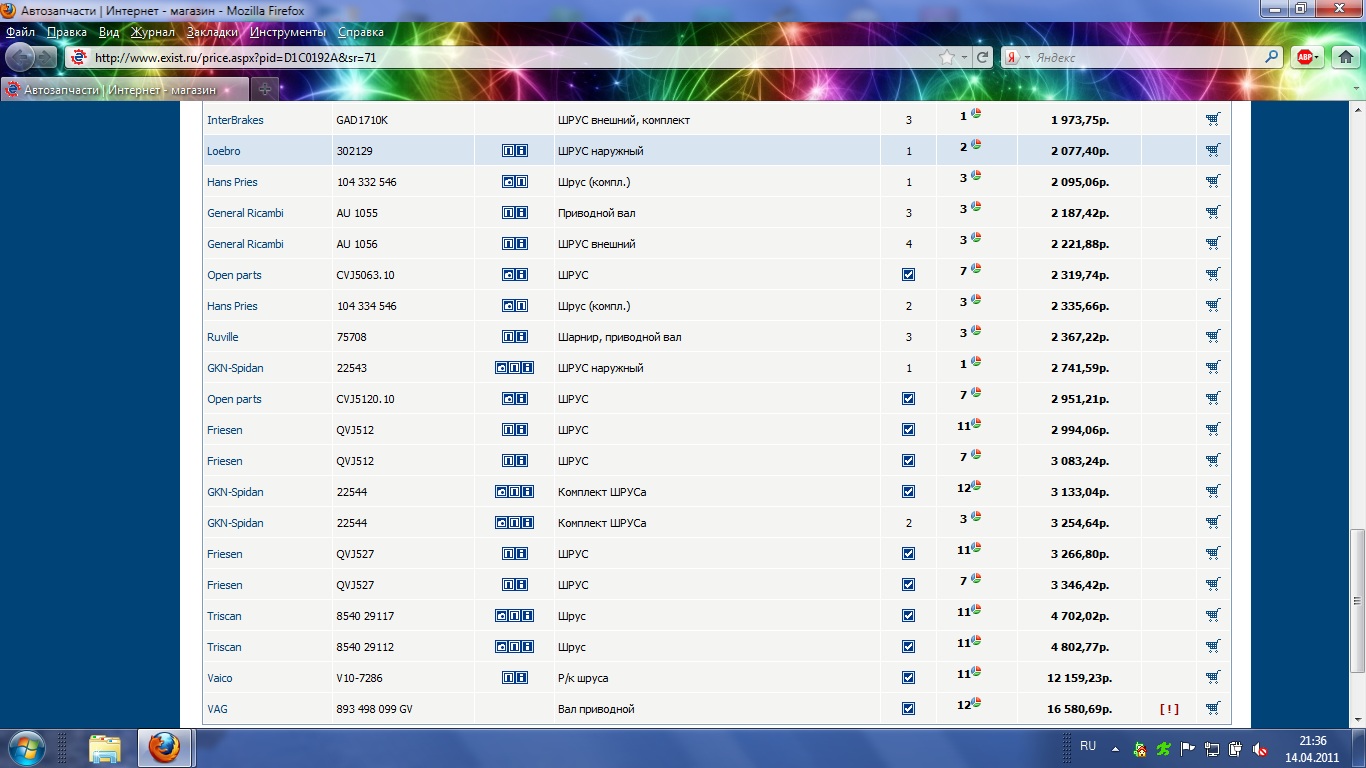
Task: Click the URL address bar
Action: click(x=500, y=58)
